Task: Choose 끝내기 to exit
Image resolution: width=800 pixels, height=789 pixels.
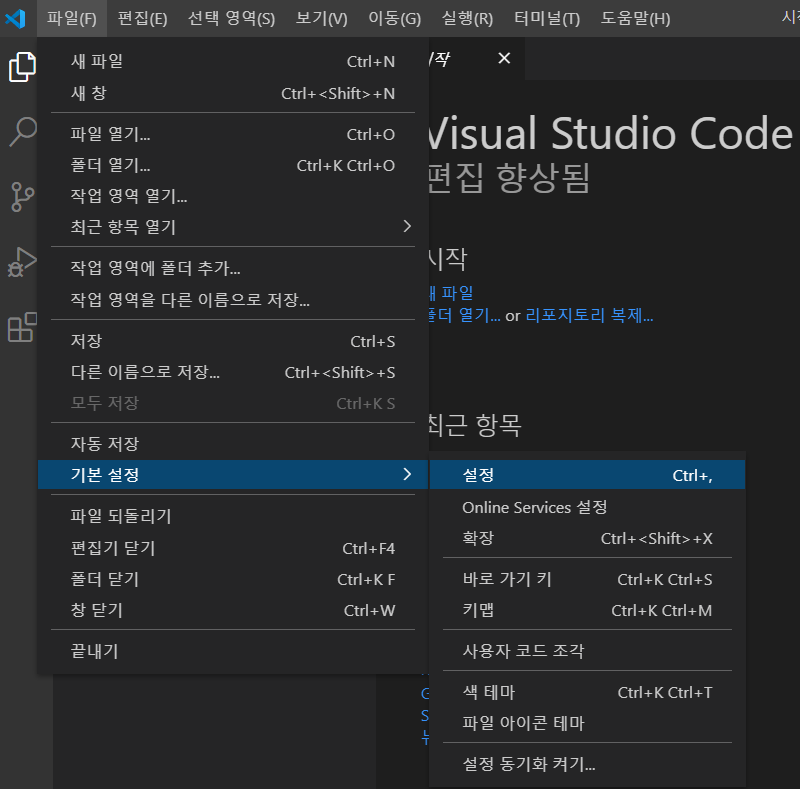Action: 233,651
